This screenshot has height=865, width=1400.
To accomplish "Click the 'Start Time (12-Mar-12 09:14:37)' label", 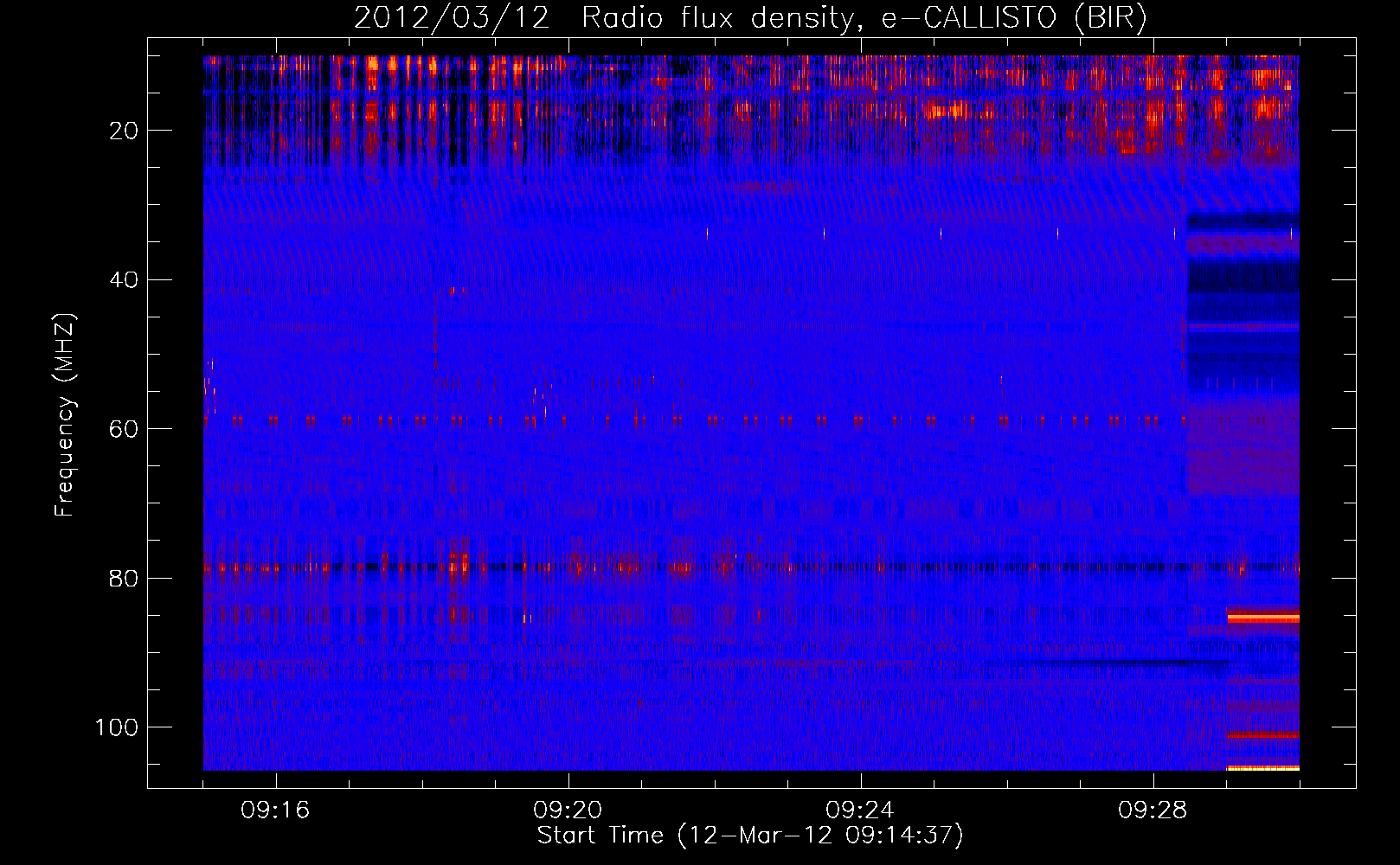I will tap(750, 836).
